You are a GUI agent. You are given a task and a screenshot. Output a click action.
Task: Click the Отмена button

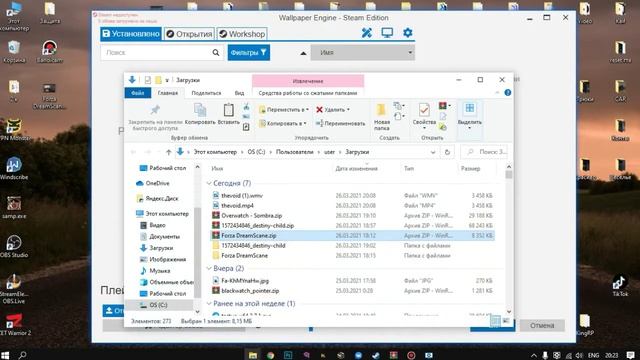pyautogui.click(x=542, y=325)
